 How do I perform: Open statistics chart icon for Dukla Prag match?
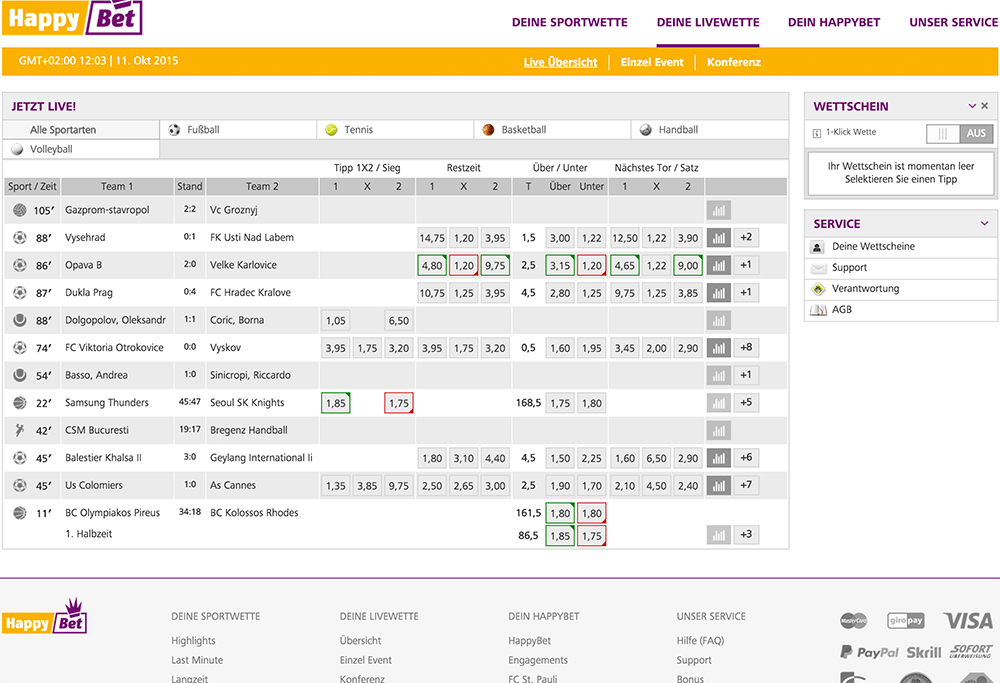[718, 293]
